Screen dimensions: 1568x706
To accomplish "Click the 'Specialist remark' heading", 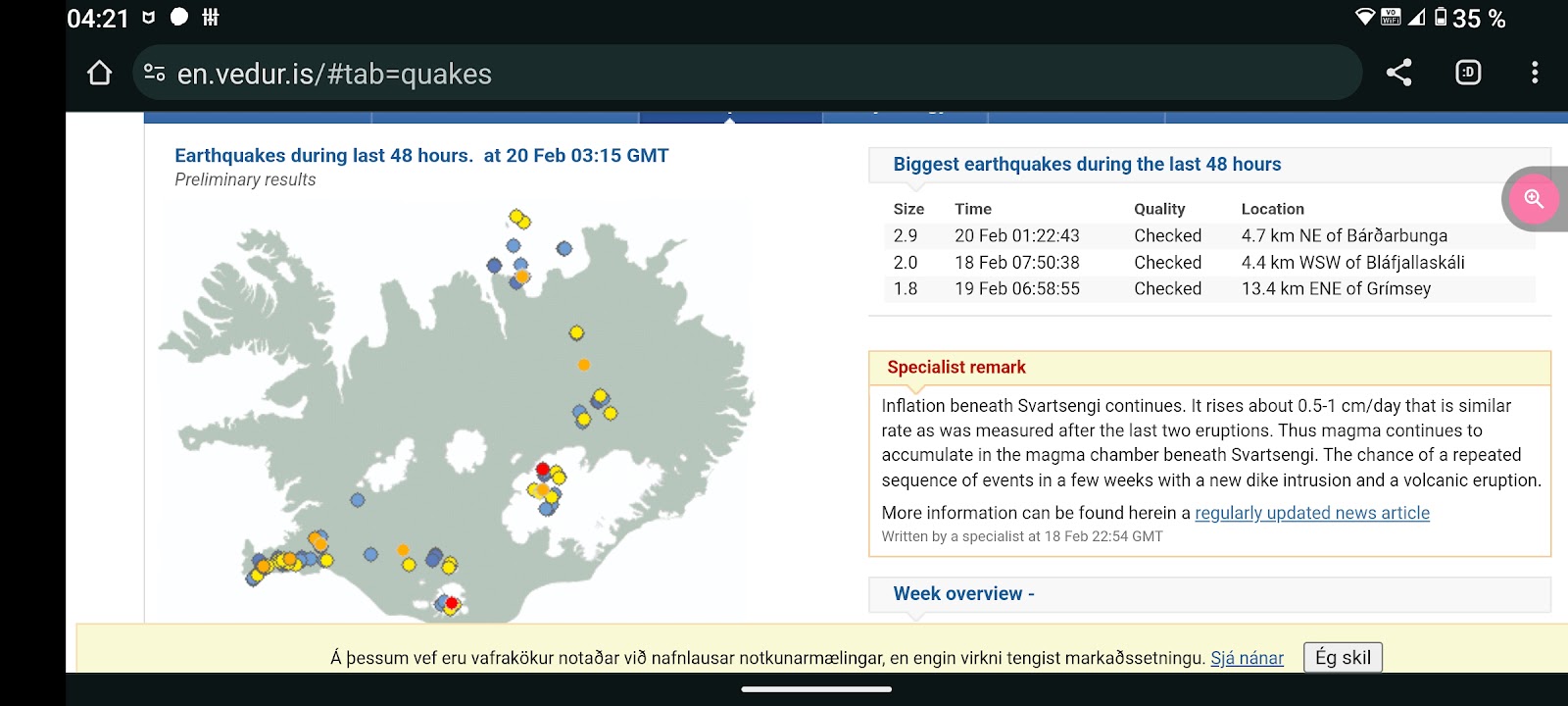I will coord(956,368).
